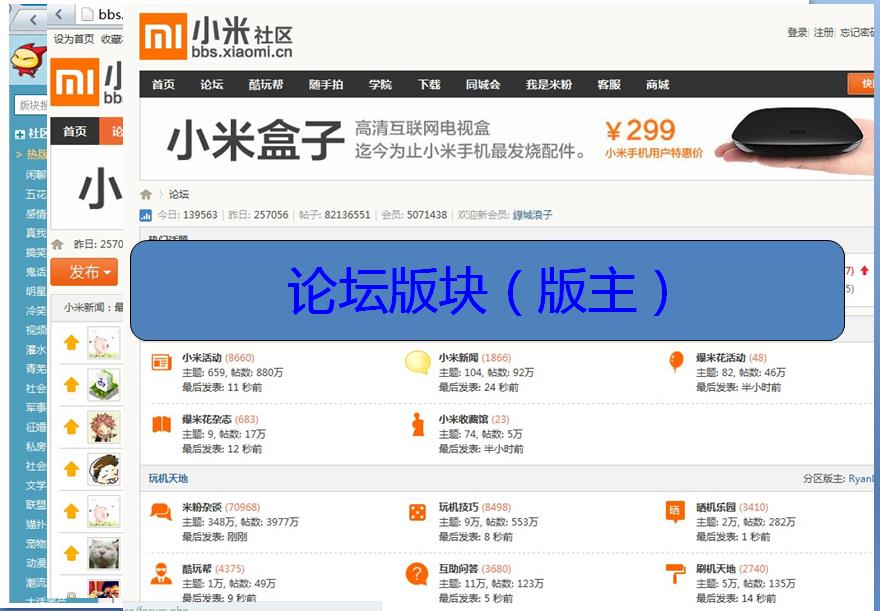
Task: Click the 玩机天地 section header link
Action: pos(168,479)
